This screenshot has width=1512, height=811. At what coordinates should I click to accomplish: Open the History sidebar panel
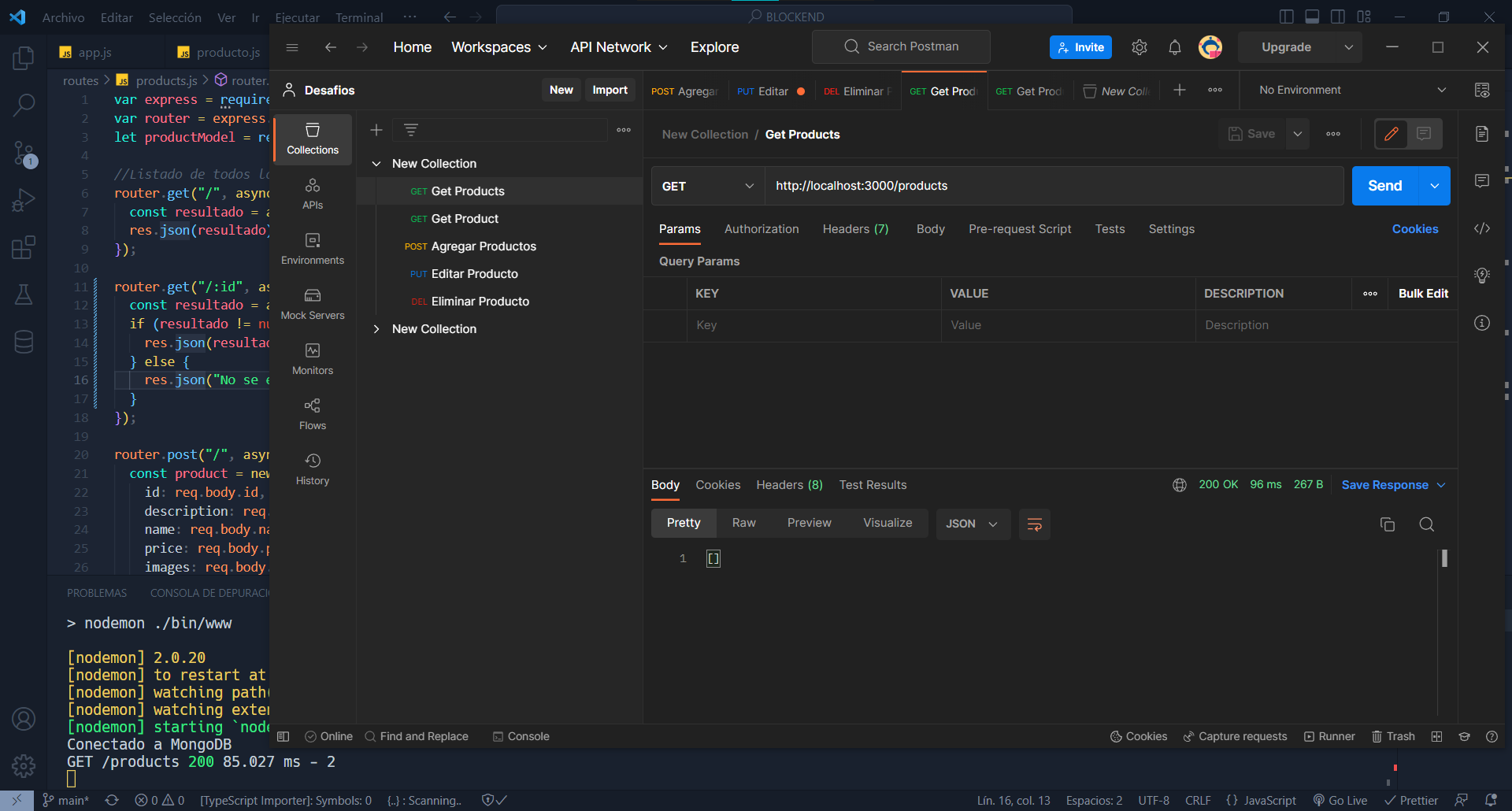313,468
